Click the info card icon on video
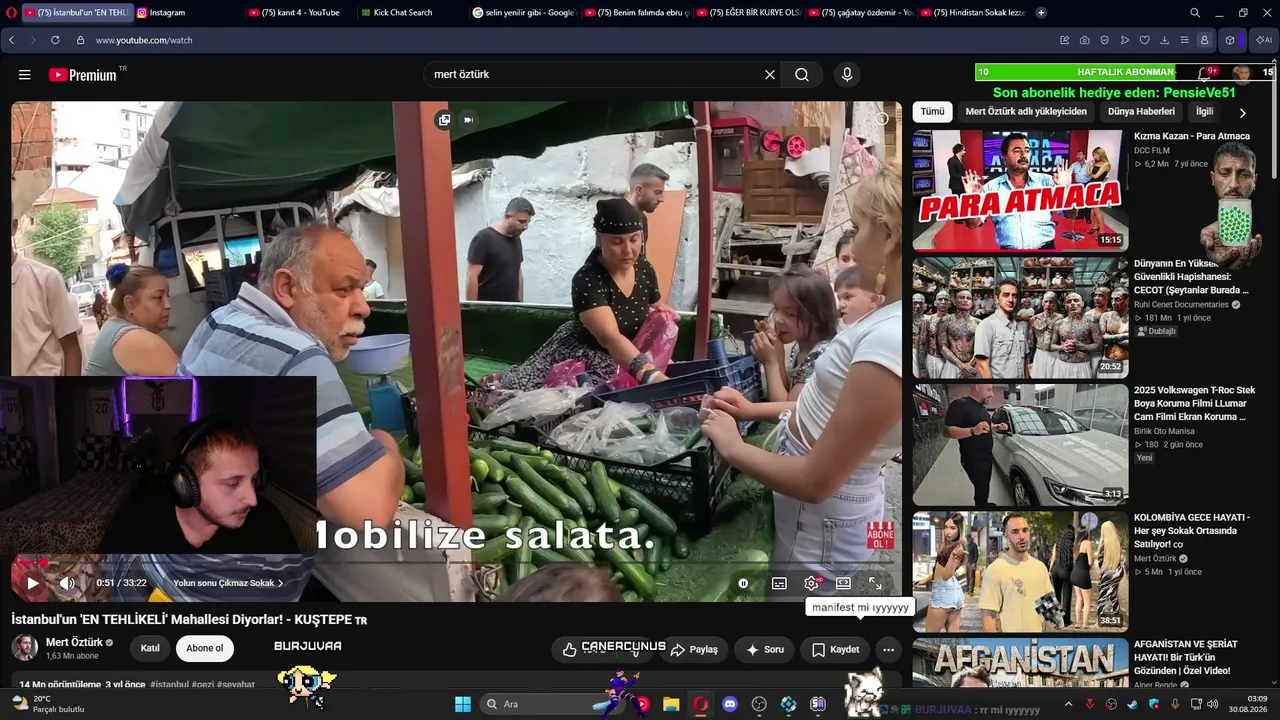1280x720 pixels. pyautogui.click(x=882, y=119)
